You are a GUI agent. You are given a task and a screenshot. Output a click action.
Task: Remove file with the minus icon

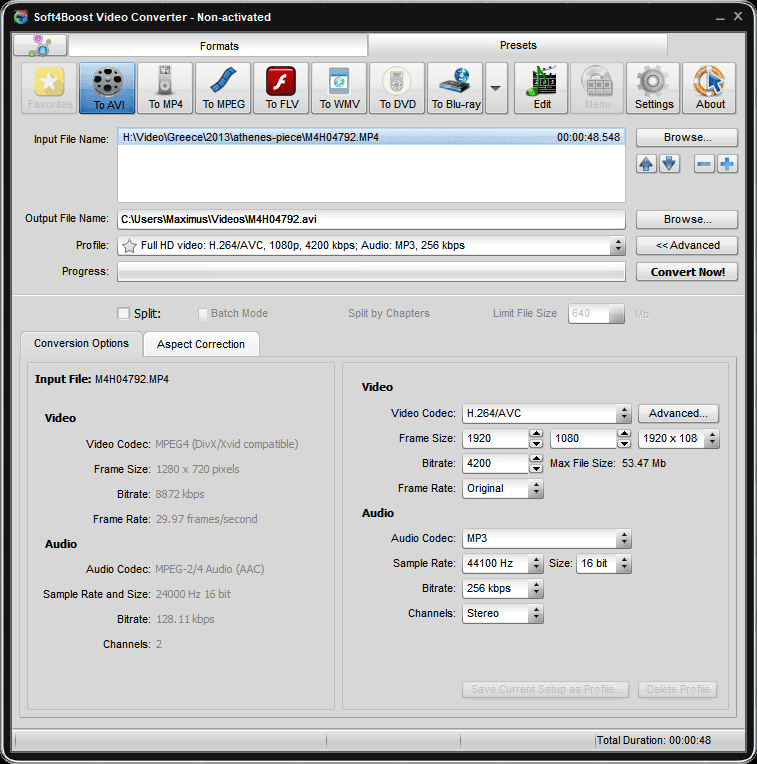(704, 164)
